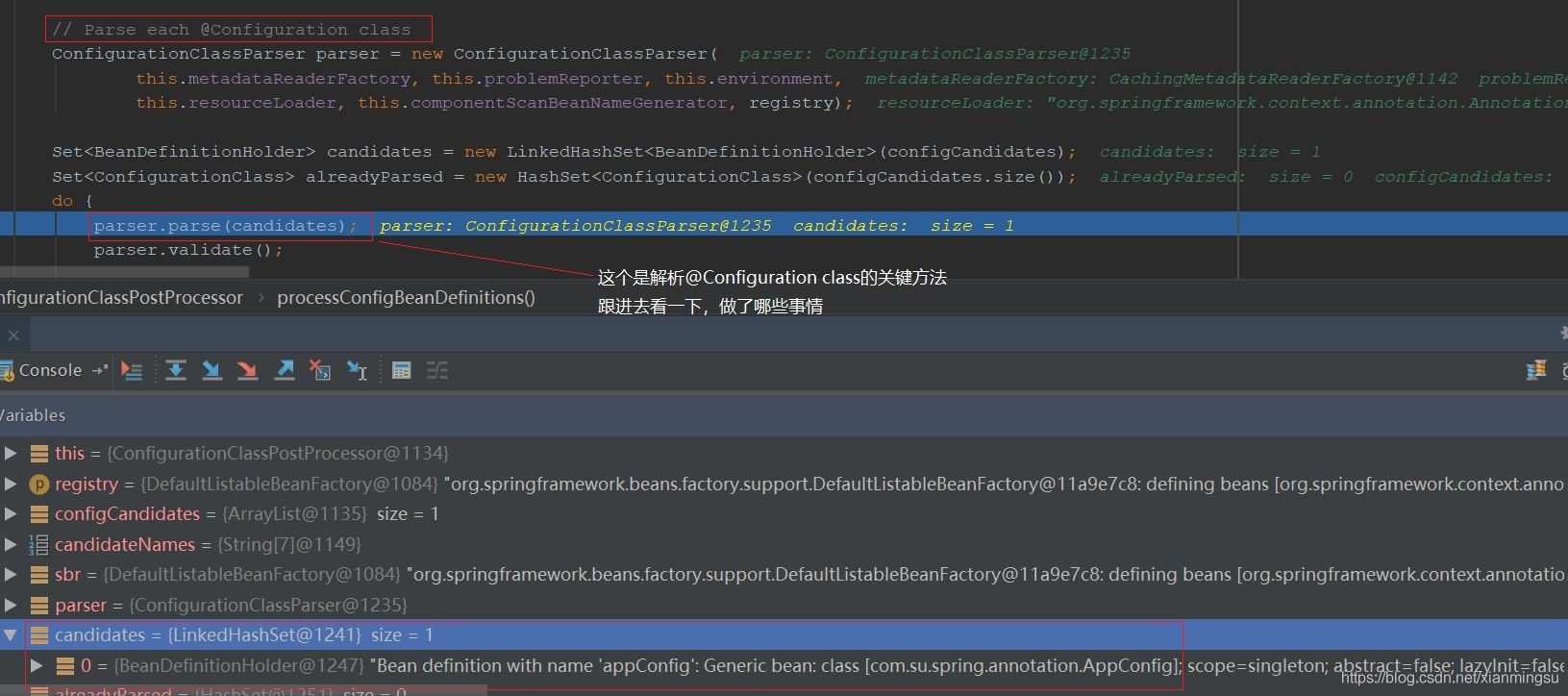Expand the registry variable node

(x=11, y=484)
